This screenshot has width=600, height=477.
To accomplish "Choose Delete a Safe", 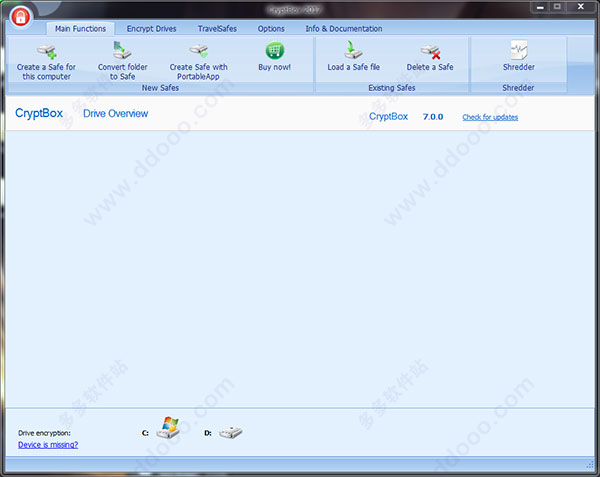I will (x=430, y=57).
